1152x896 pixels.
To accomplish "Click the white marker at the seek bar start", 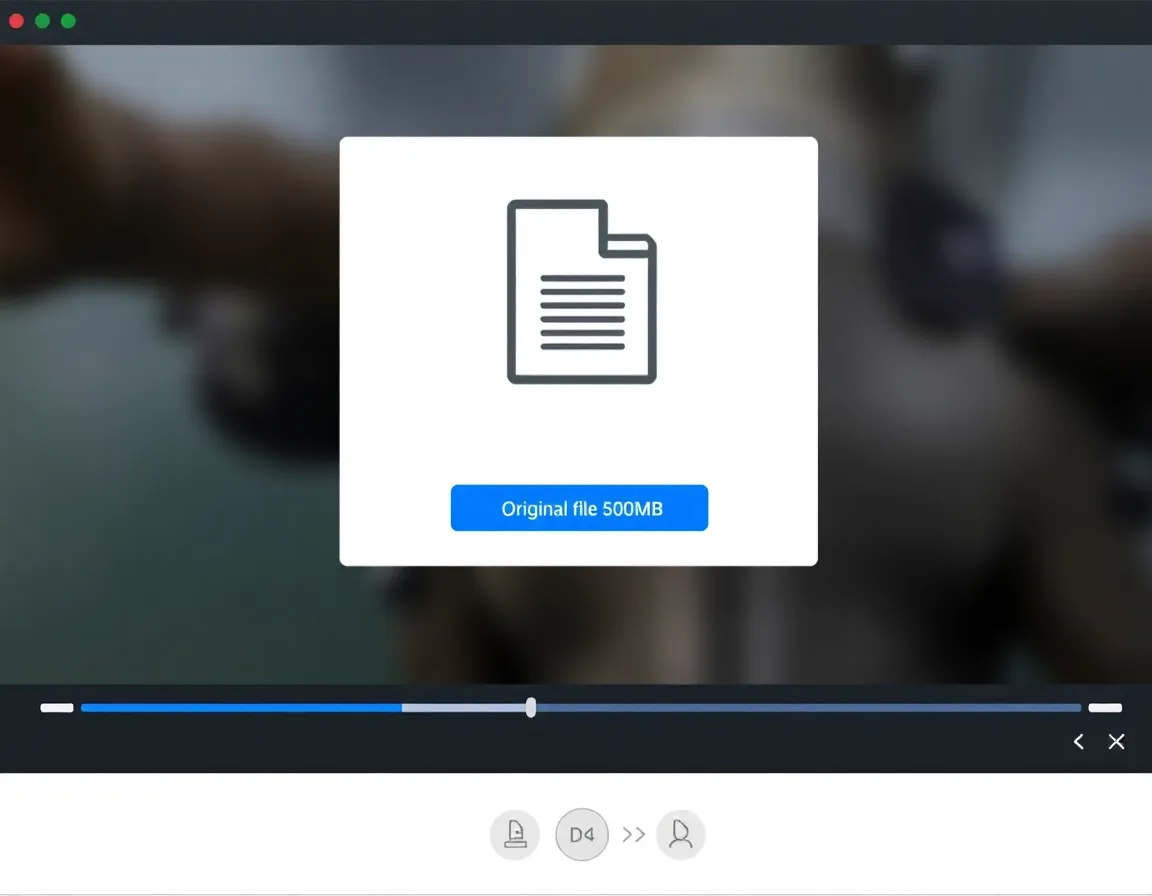I will point(56,707).
